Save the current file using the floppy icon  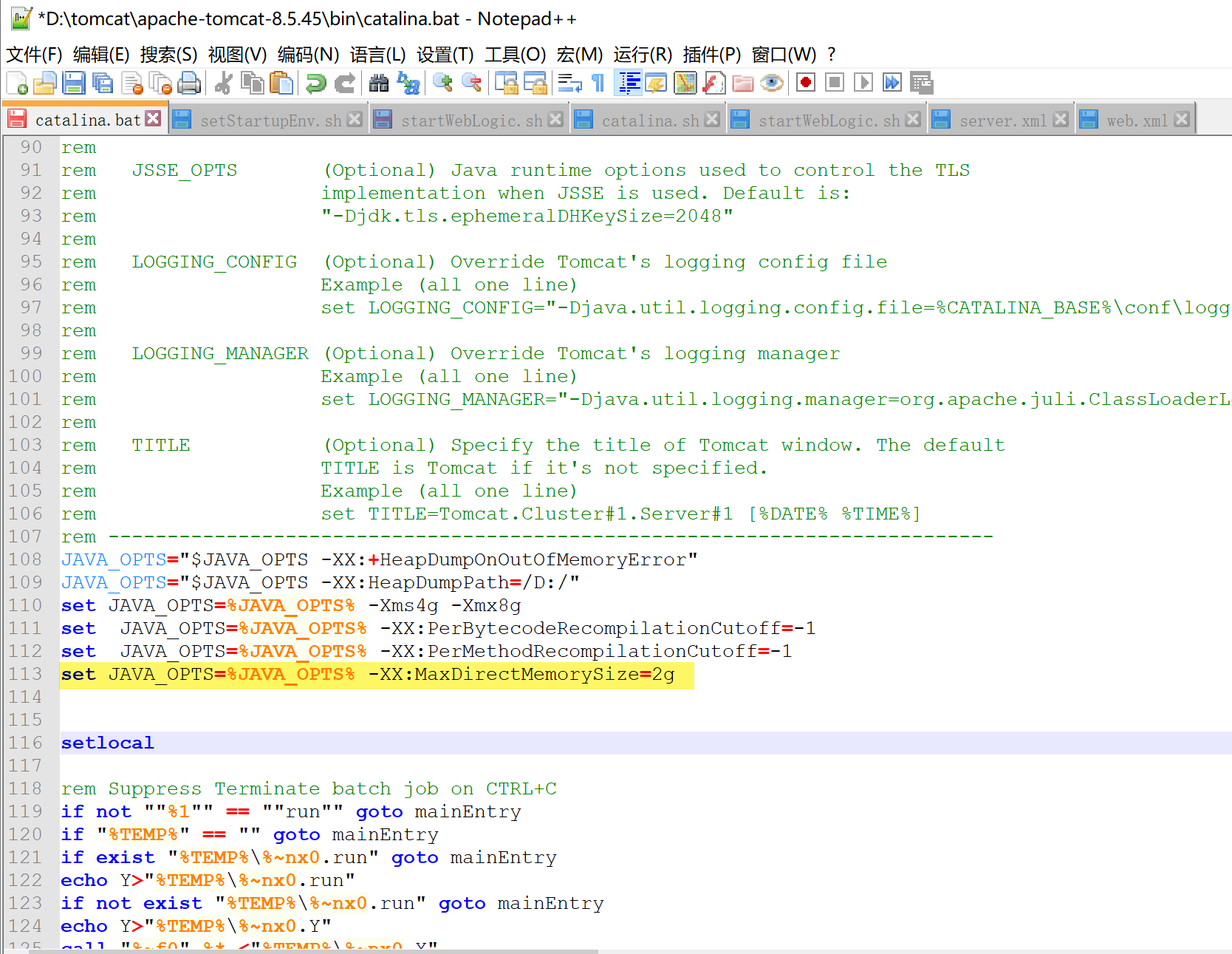pyautogui.click(x=74, y=84)
